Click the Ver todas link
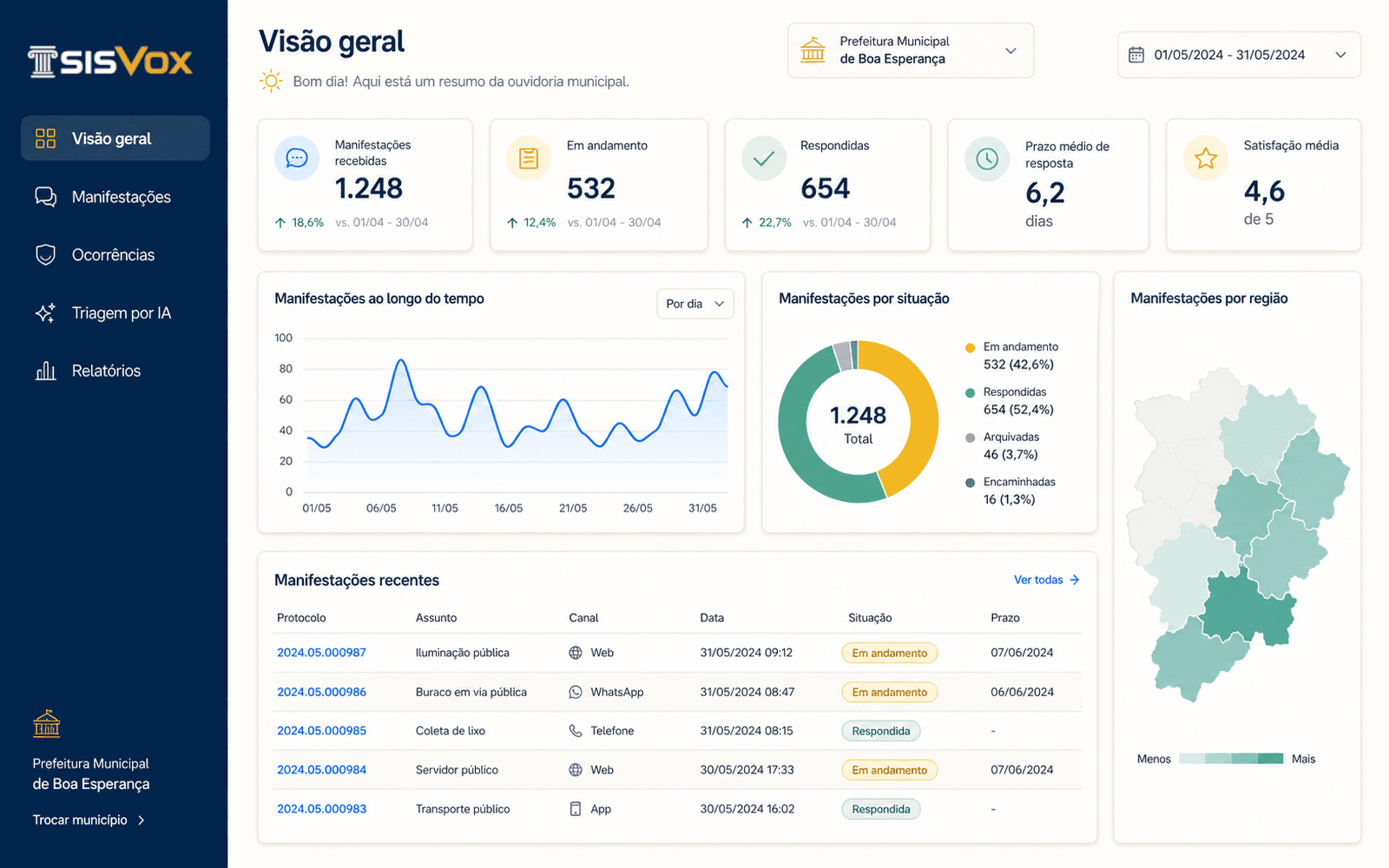 pos(1046,580)
